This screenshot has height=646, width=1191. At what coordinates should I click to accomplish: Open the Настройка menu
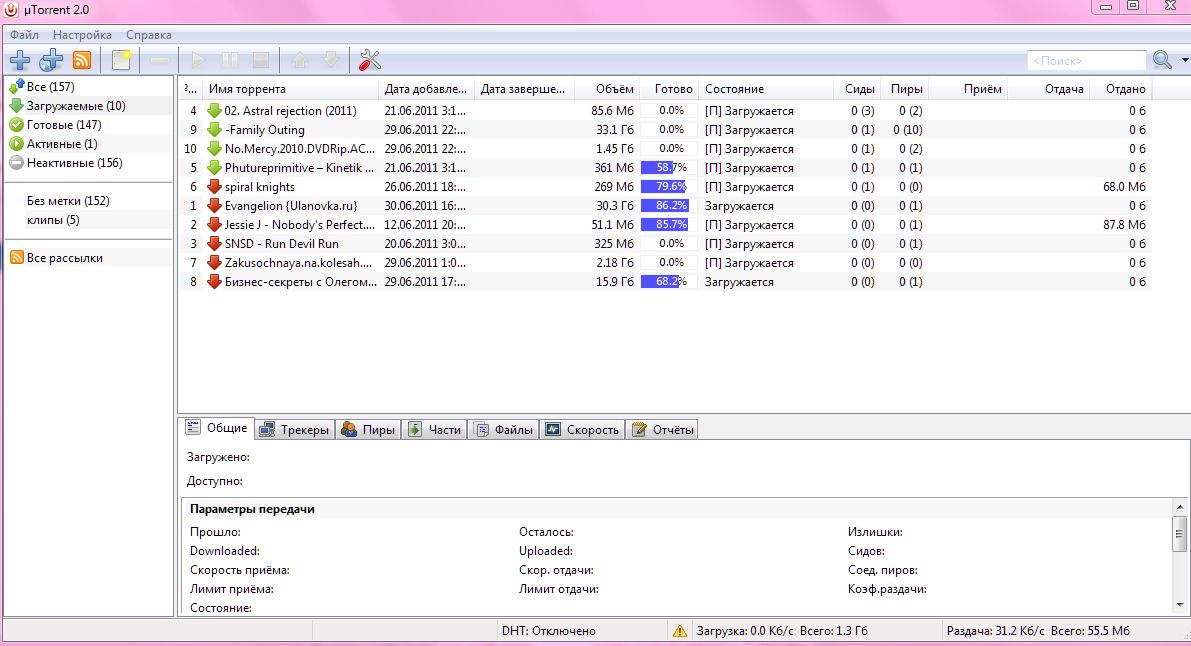click(x=82, y=35)
